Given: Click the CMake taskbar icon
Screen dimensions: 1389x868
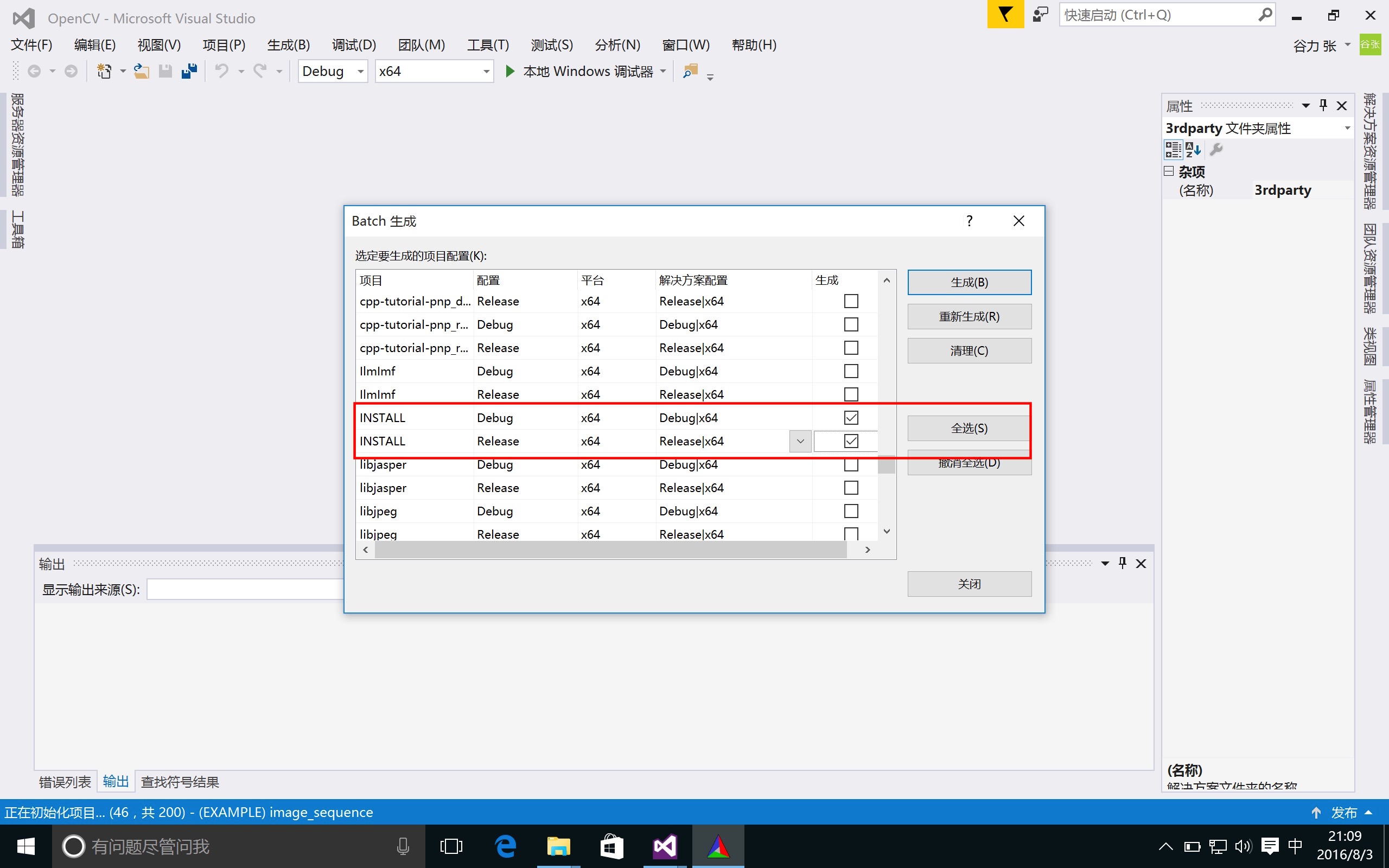Looking at the screenshot, I should (x=718, y=846).
